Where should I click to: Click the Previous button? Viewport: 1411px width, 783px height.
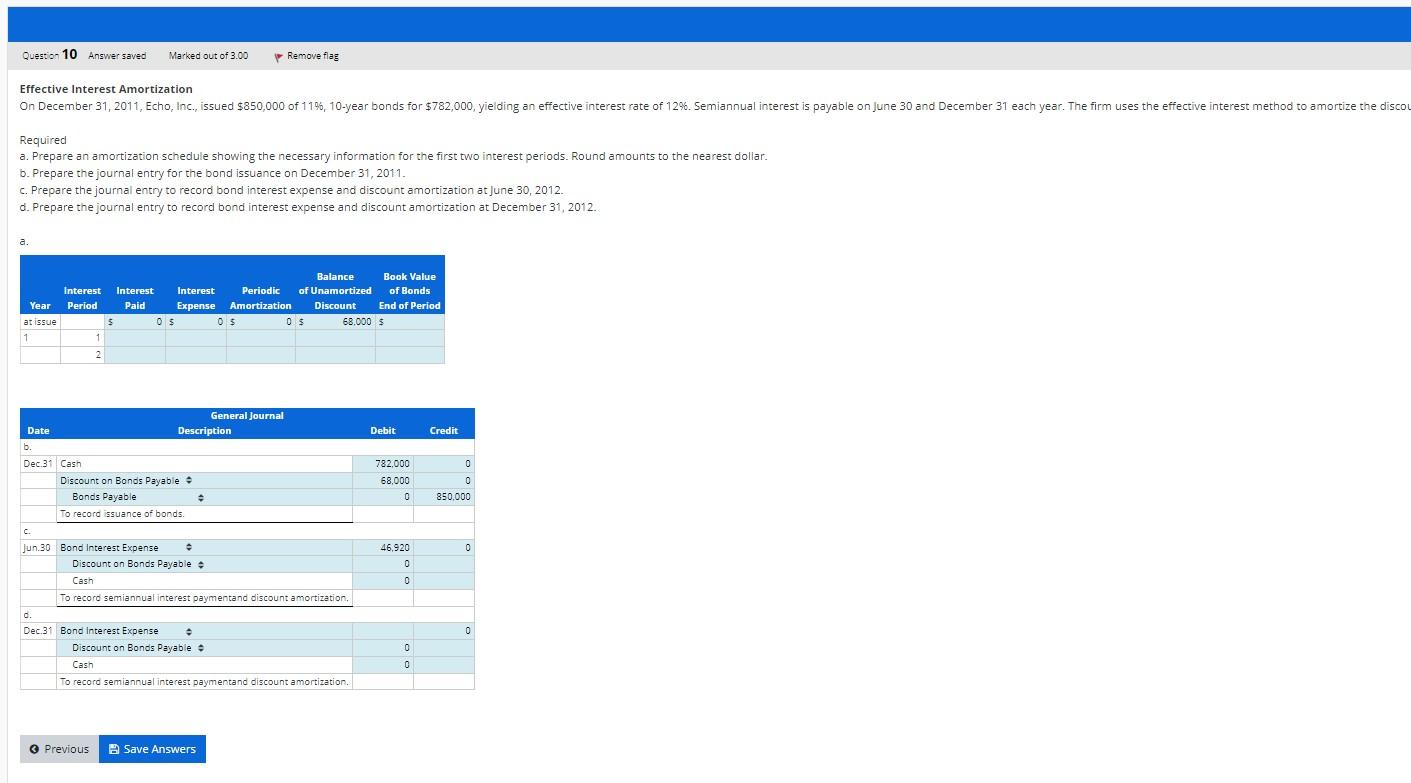(58, 748)
